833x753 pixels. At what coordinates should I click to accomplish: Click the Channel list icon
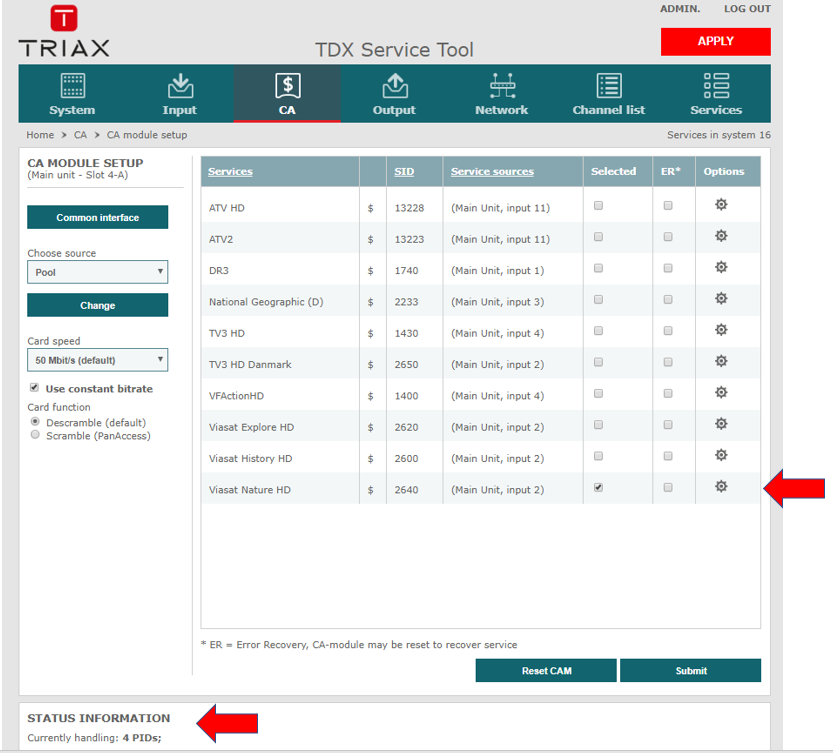click(609, 86)
